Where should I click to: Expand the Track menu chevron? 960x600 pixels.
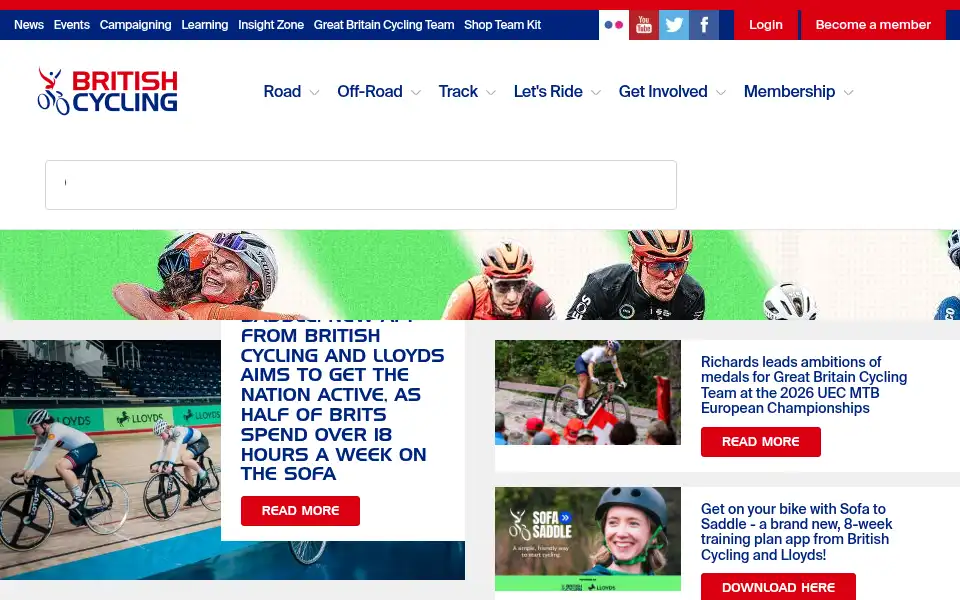[x=491, y=92]
